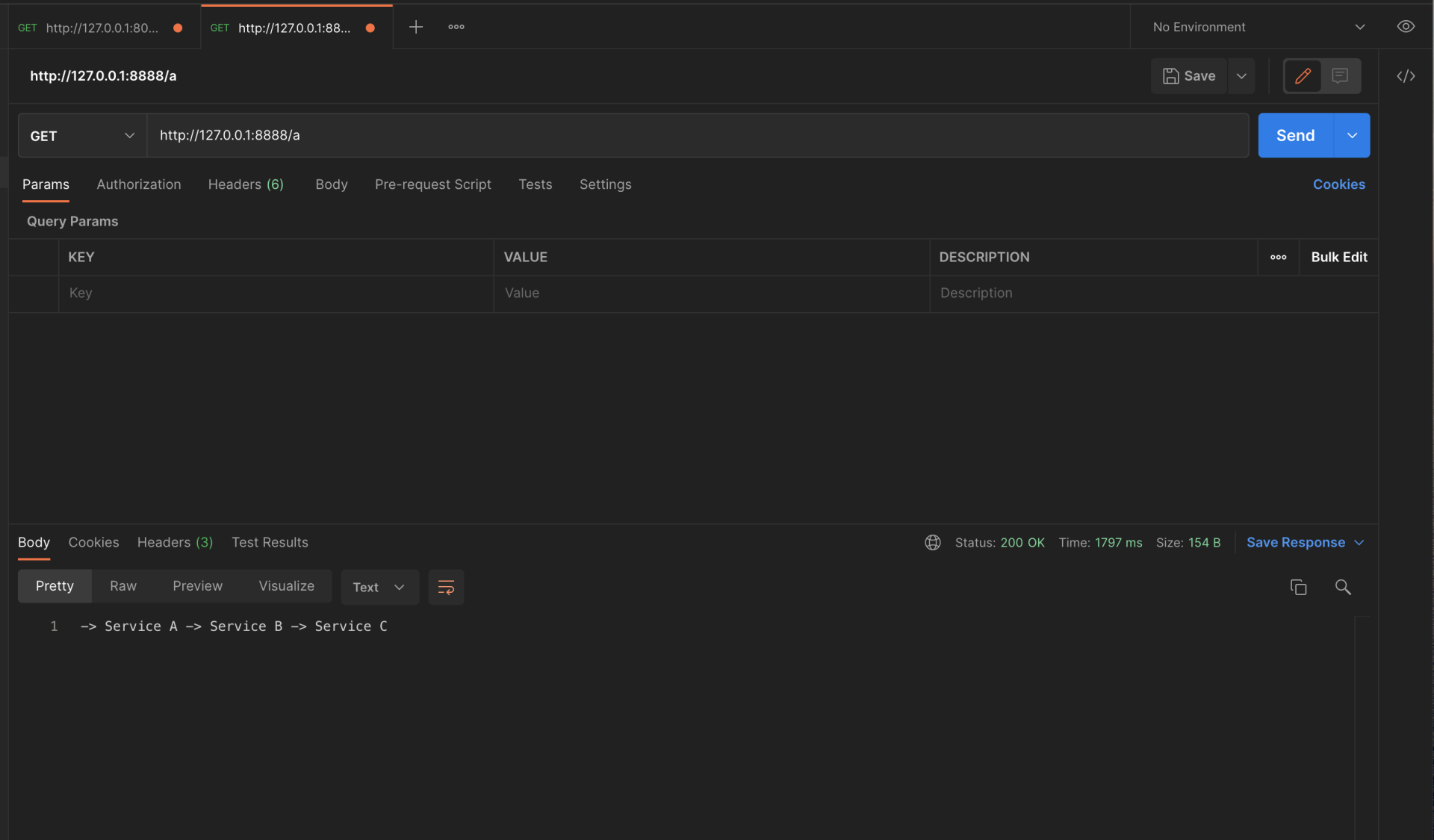This screenshot has height=840, width=1434.
Task: Copy response body to clipboard
Action: click(x=1298, y=588)
